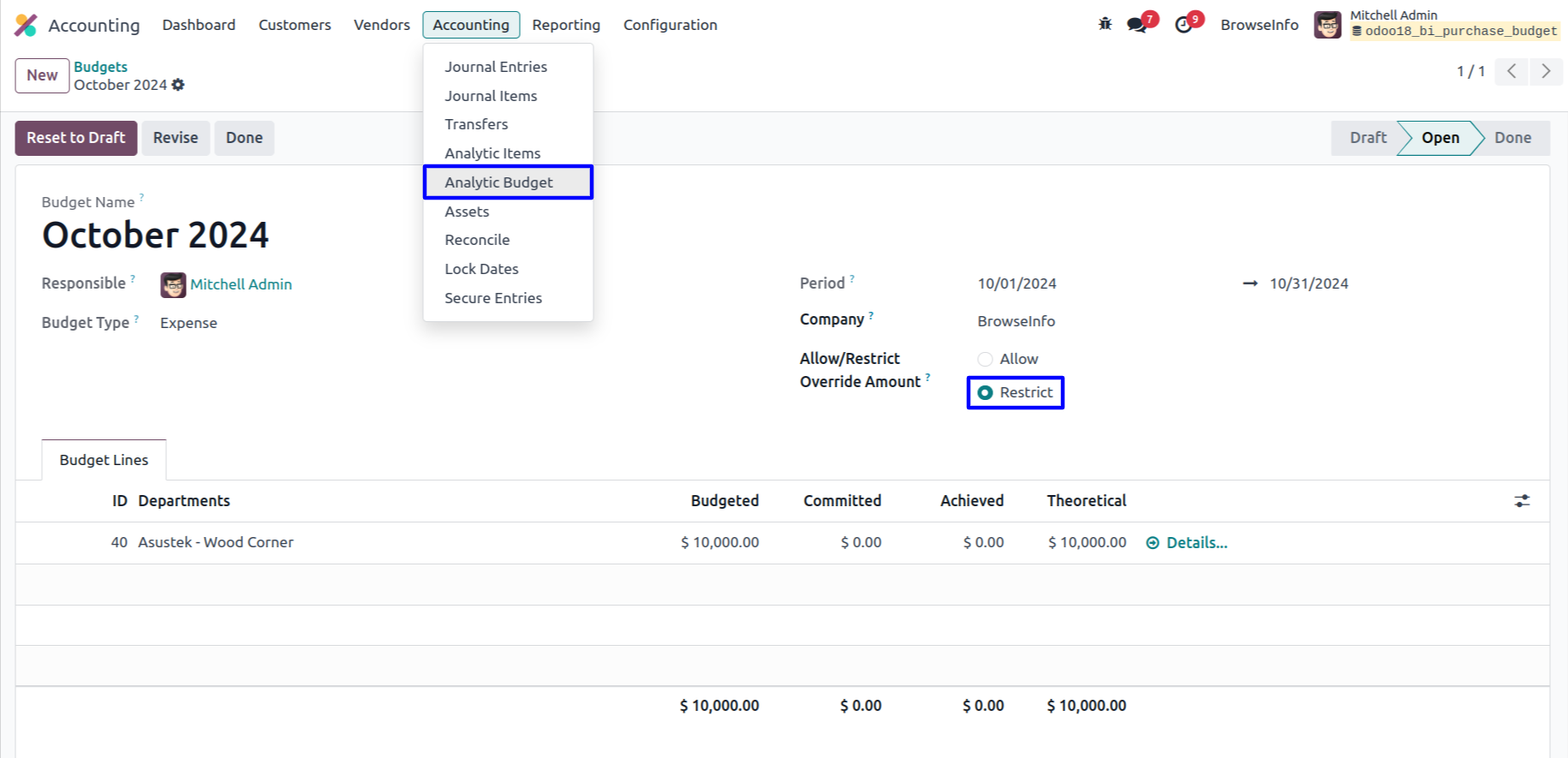The width and height of the screenshot is (1568, 758).
Task: Select the Allow radio option
Action: click(986, 360)
